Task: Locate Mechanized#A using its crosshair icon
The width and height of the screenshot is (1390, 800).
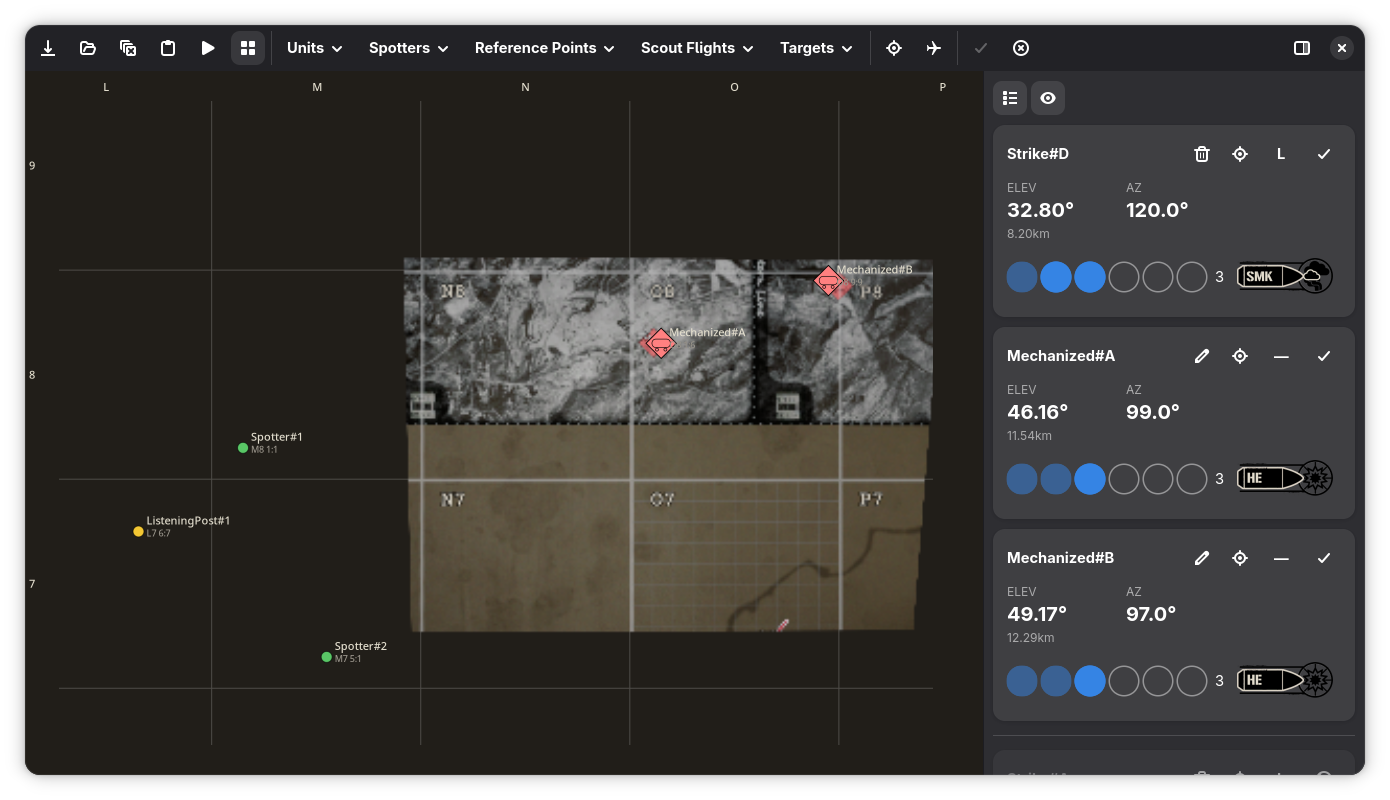Action: point(1240,356)
